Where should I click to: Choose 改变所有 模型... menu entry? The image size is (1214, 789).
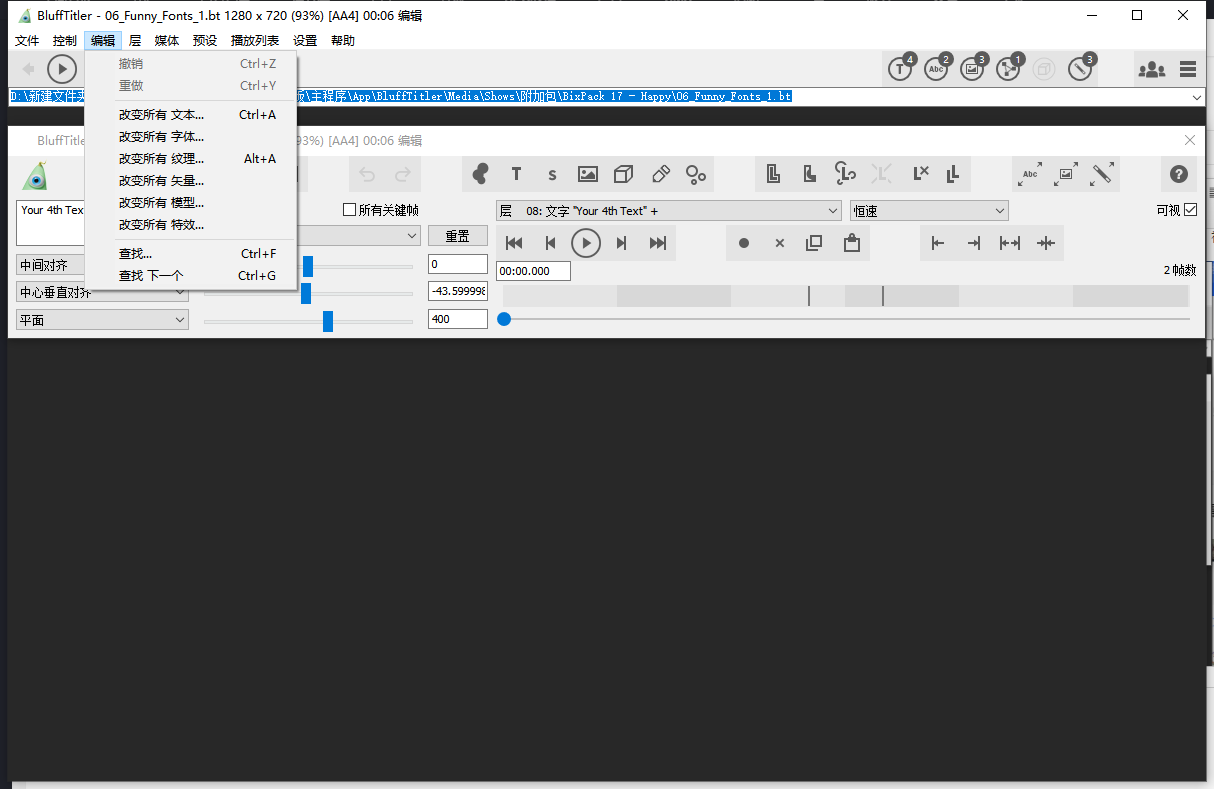click(191, 203)
